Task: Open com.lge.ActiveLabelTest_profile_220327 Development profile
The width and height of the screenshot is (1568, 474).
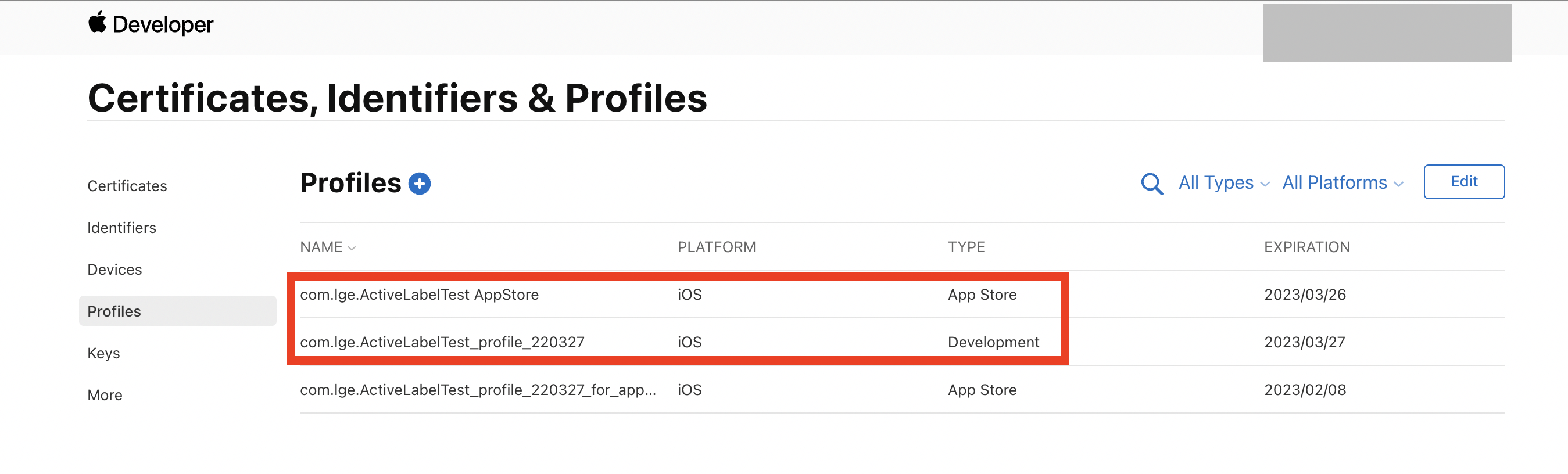Action: [x=442, y=342]
